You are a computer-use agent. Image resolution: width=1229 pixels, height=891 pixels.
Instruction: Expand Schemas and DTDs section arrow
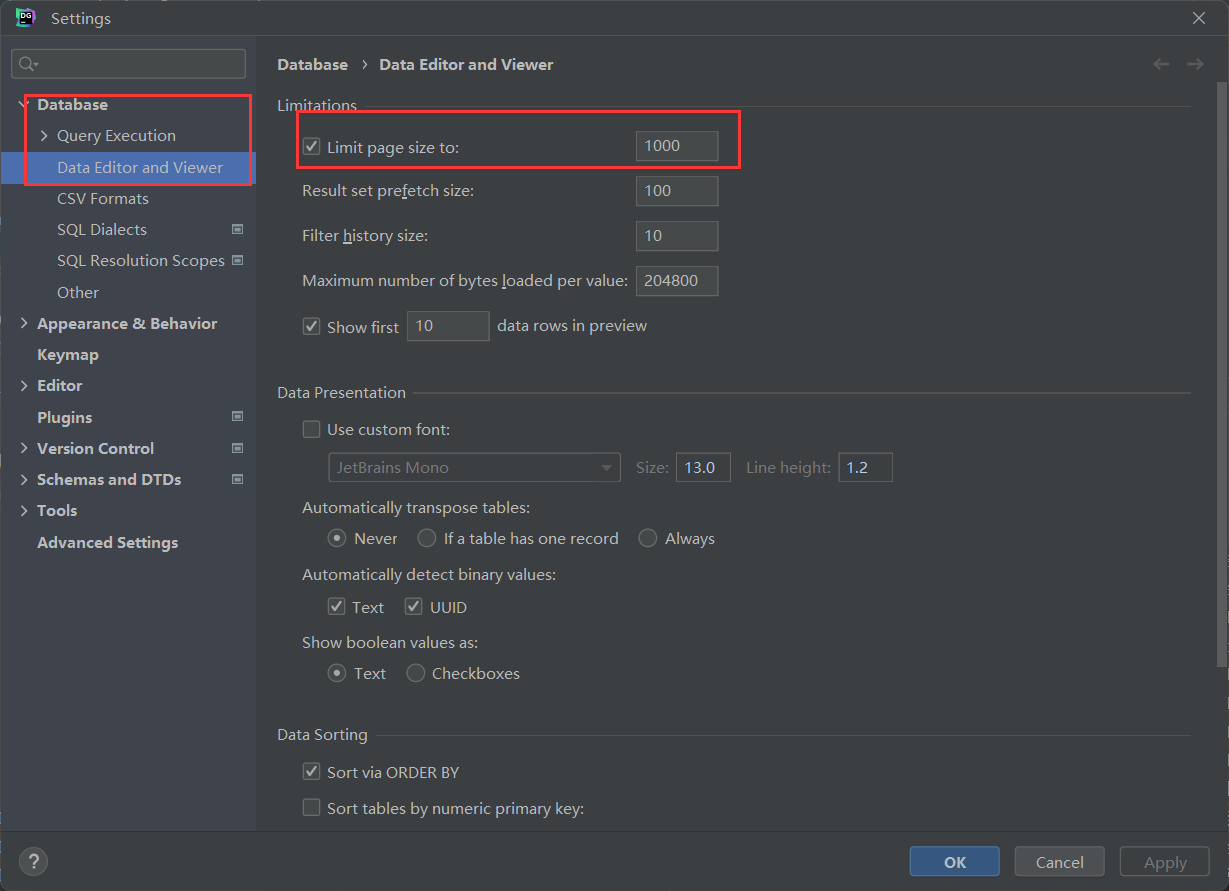tap(24, 479)
